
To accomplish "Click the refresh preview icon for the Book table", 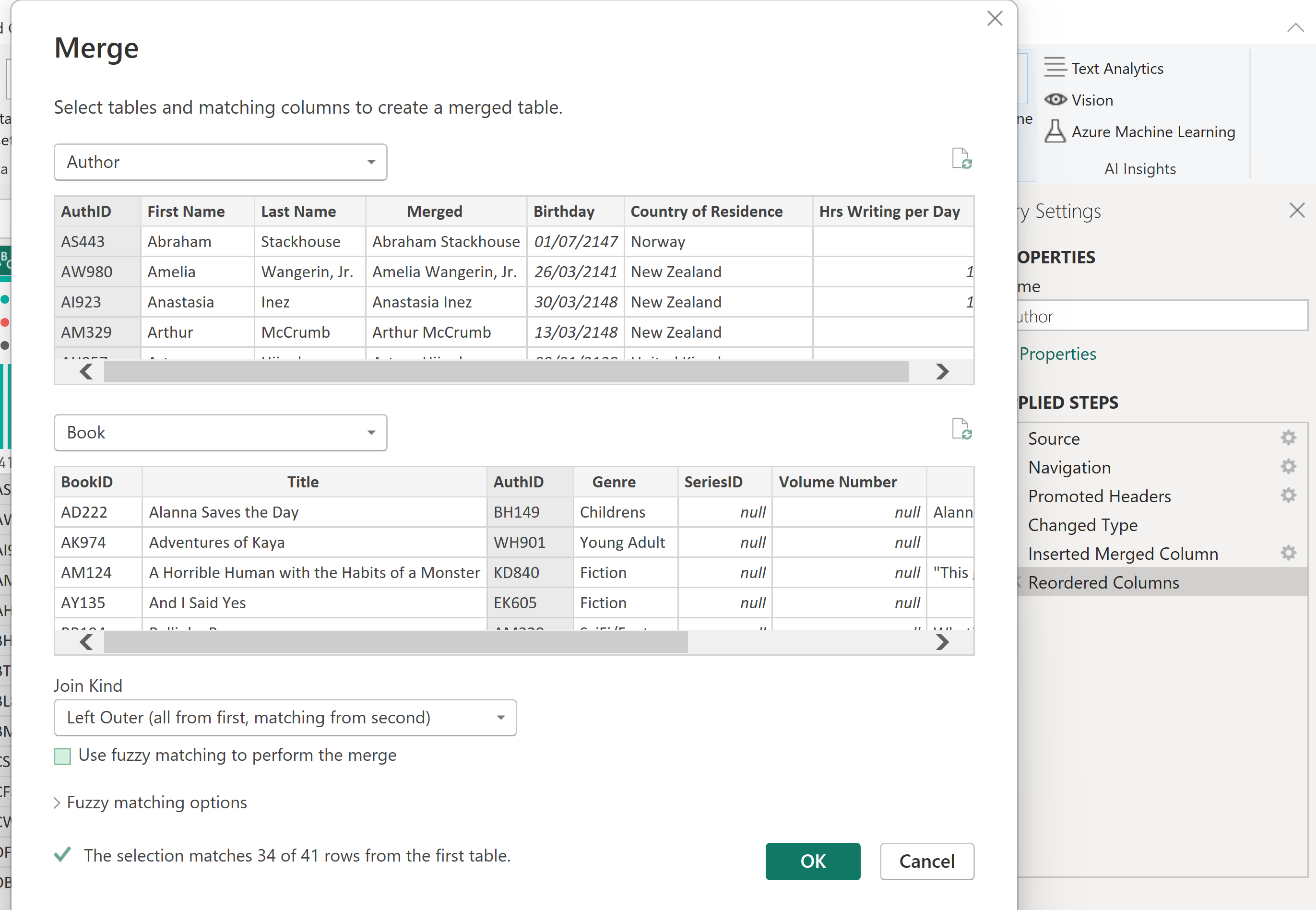I will (961, 429).
